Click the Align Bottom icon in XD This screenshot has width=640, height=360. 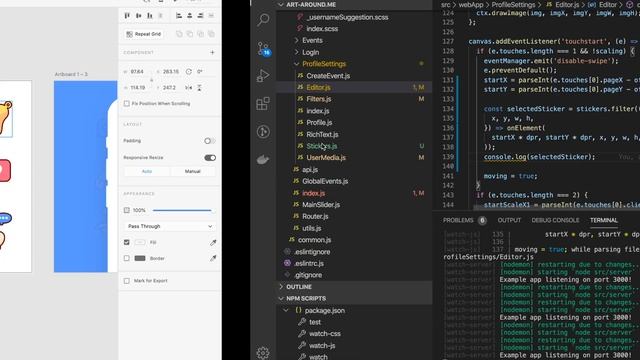pyautogui.click(x=150, y=16)
